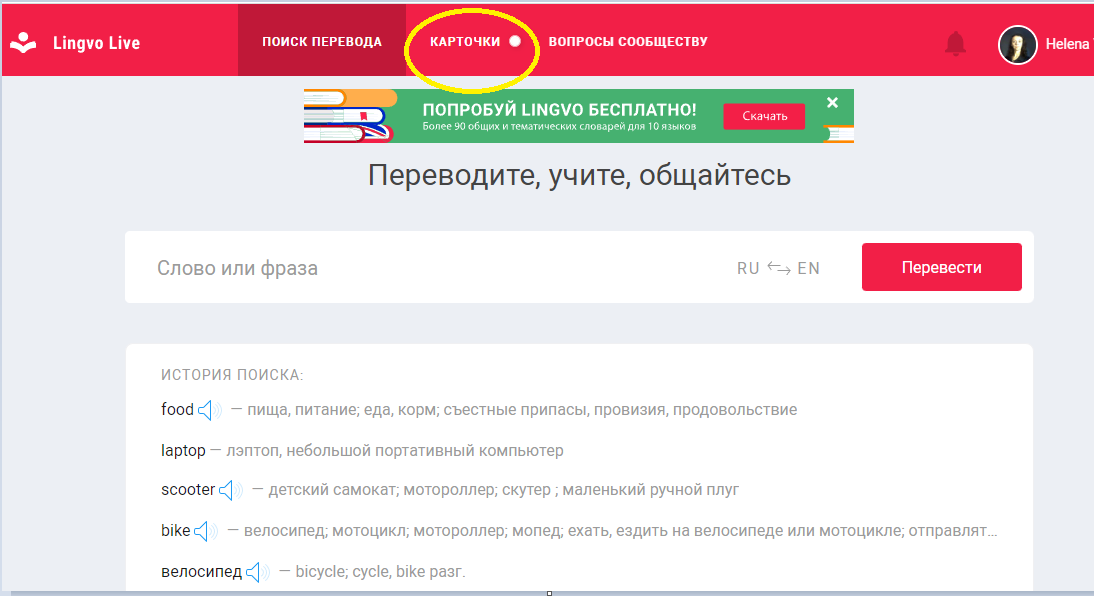Swap RU and EN languages arrows
1094x596 pixels.
coord(779,268)
